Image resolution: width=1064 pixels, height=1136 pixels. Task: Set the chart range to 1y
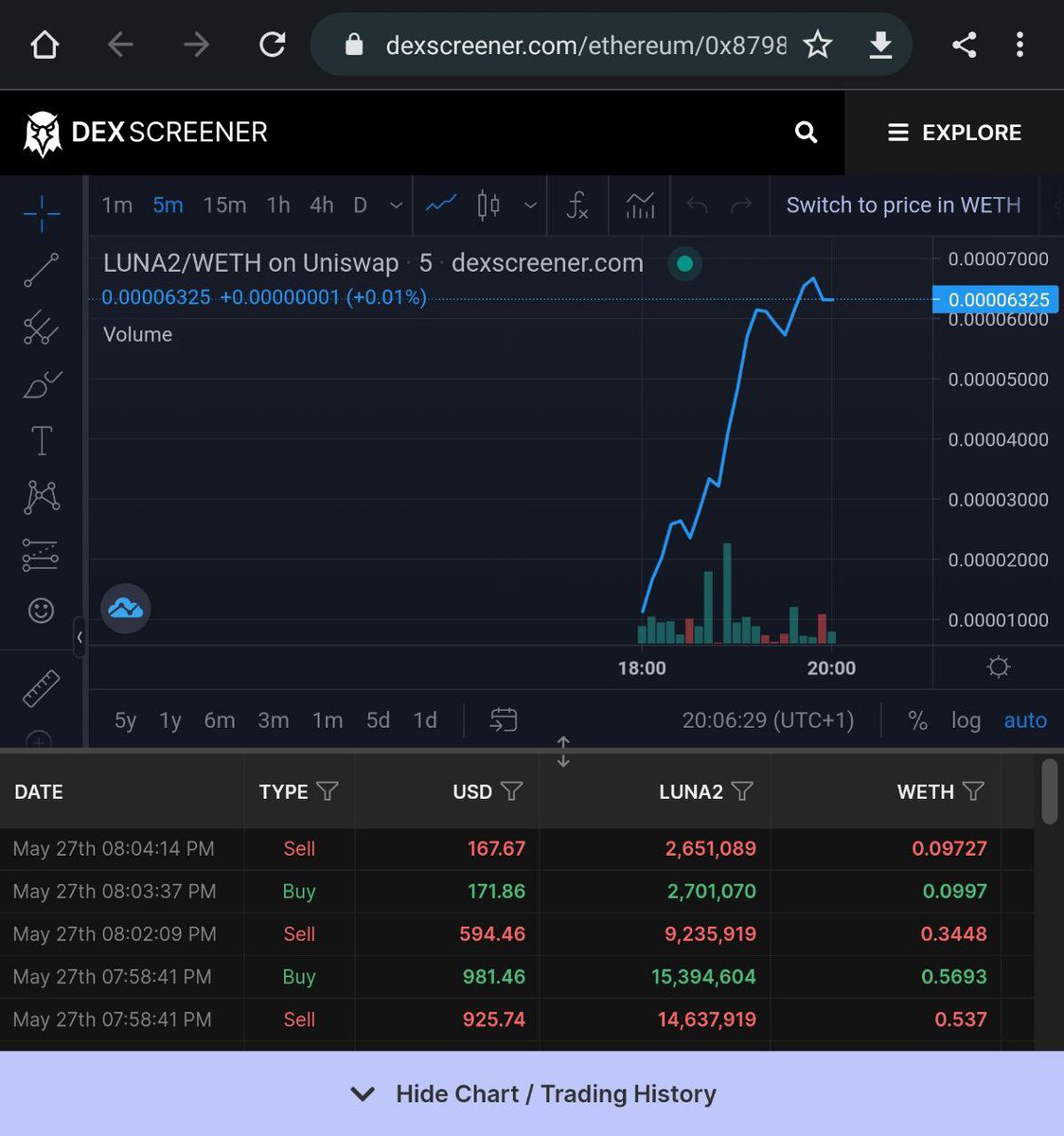(170, 720)
